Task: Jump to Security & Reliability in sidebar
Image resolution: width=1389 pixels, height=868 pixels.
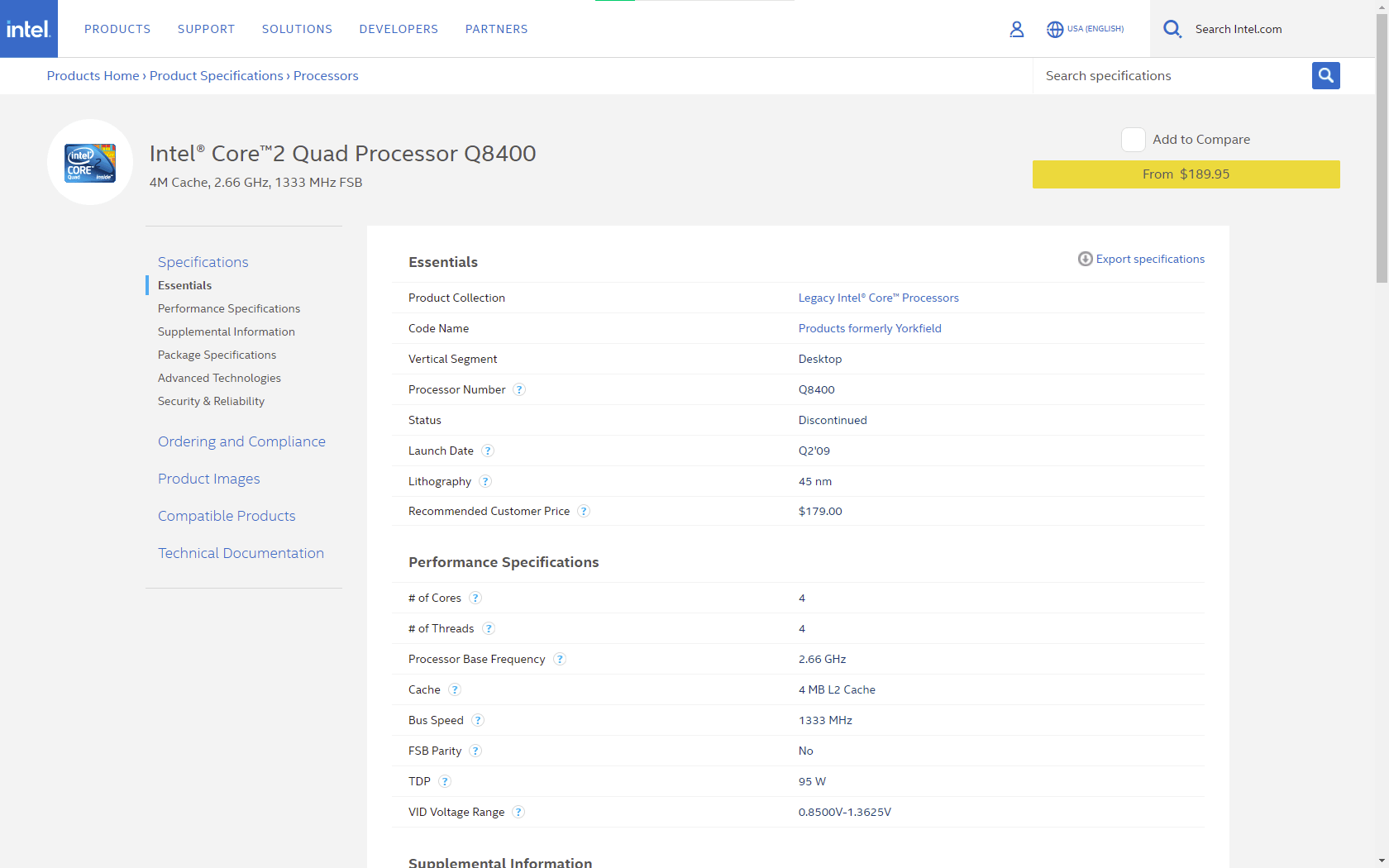Action: pos(212,401)
